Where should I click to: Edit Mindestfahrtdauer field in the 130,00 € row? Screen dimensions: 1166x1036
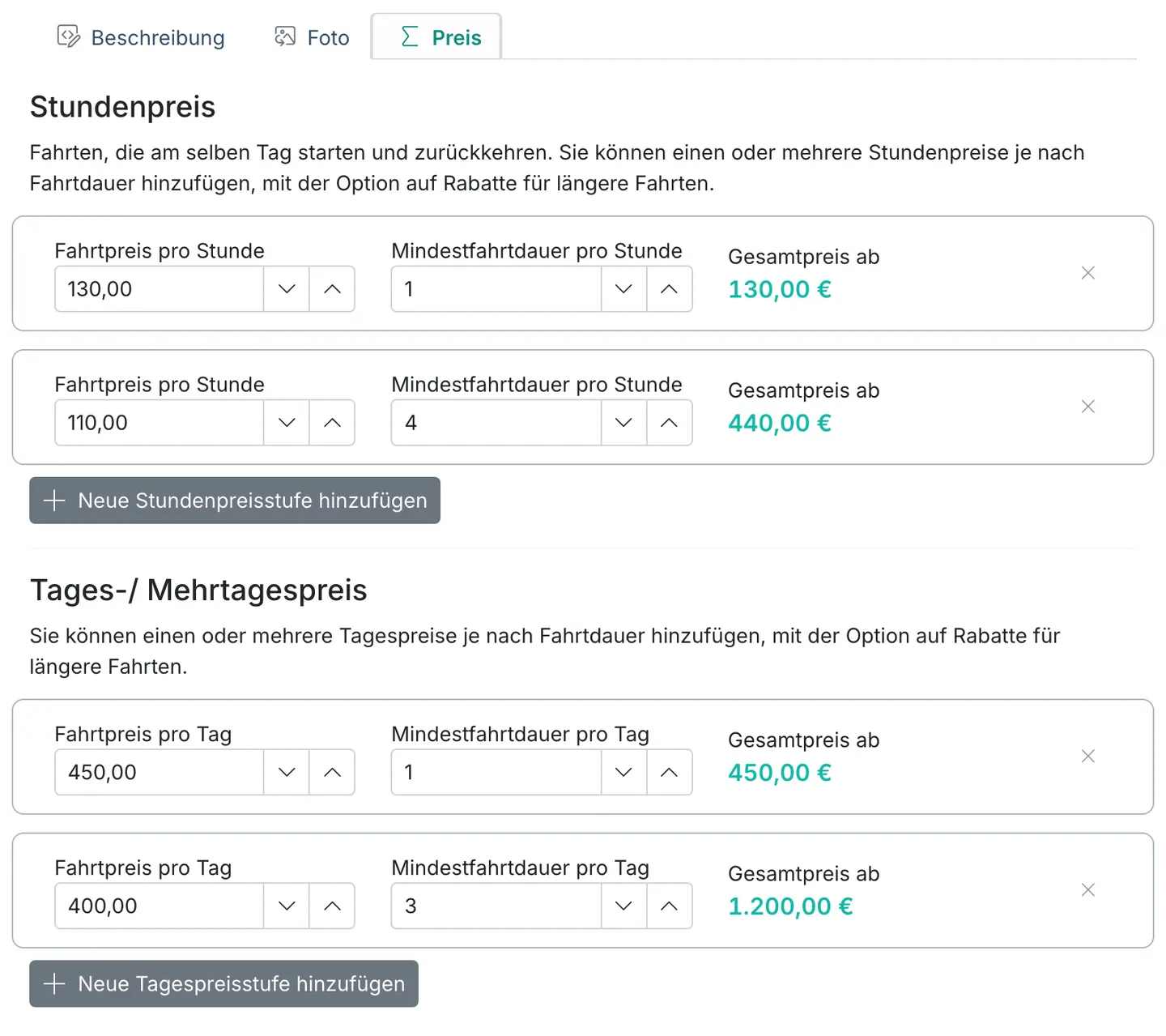[496, 289]
